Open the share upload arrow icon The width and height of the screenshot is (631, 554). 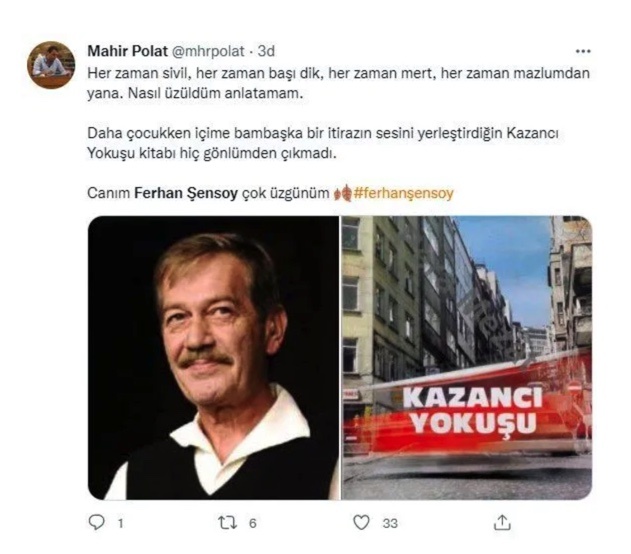(502, 522)
